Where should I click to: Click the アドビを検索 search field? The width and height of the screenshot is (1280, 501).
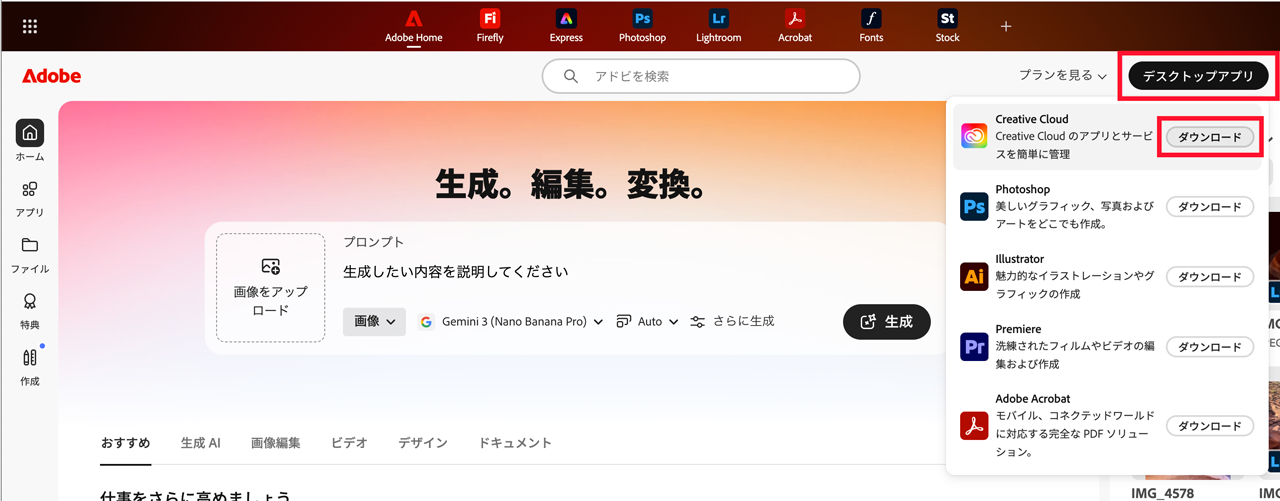tap(701, 76)
